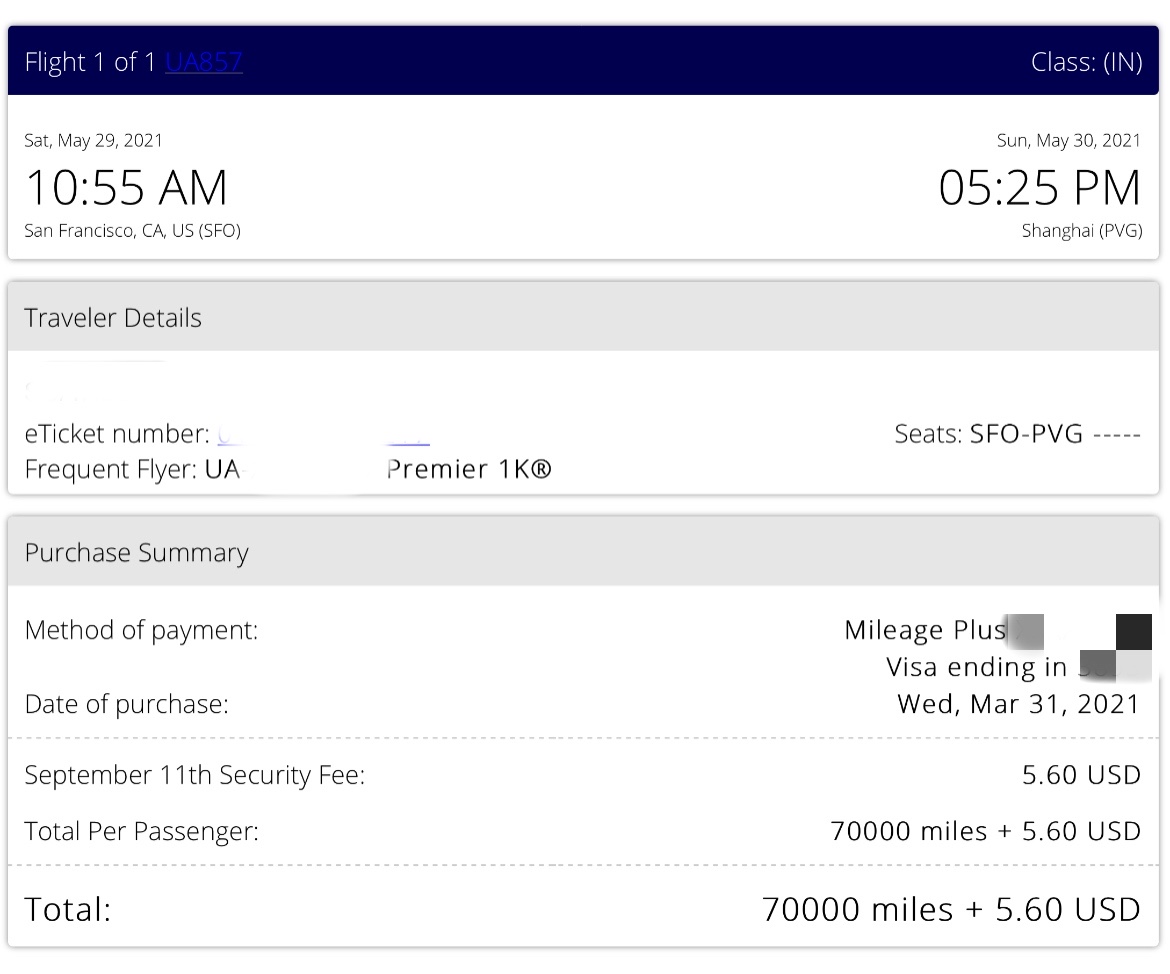Click the Sun, May 30, 2021 arrival date

click(x=1068, y=140)
